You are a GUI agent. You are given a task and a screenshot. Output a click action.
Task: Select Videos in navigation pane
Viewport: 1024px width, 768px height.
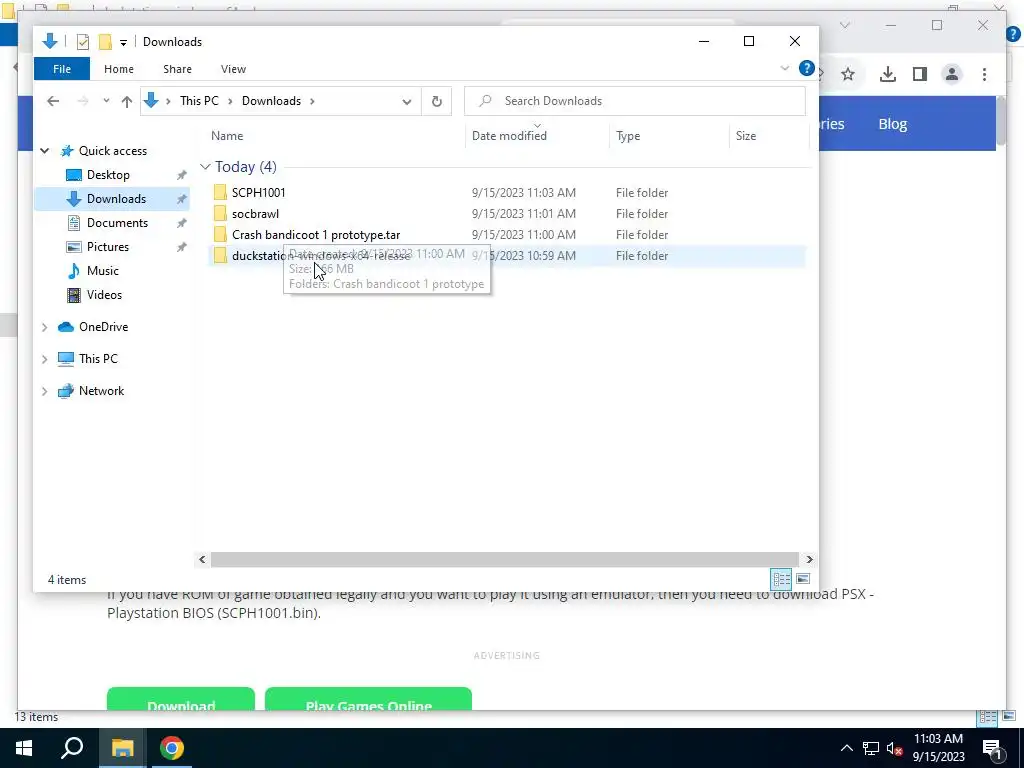tap(104, 295)
